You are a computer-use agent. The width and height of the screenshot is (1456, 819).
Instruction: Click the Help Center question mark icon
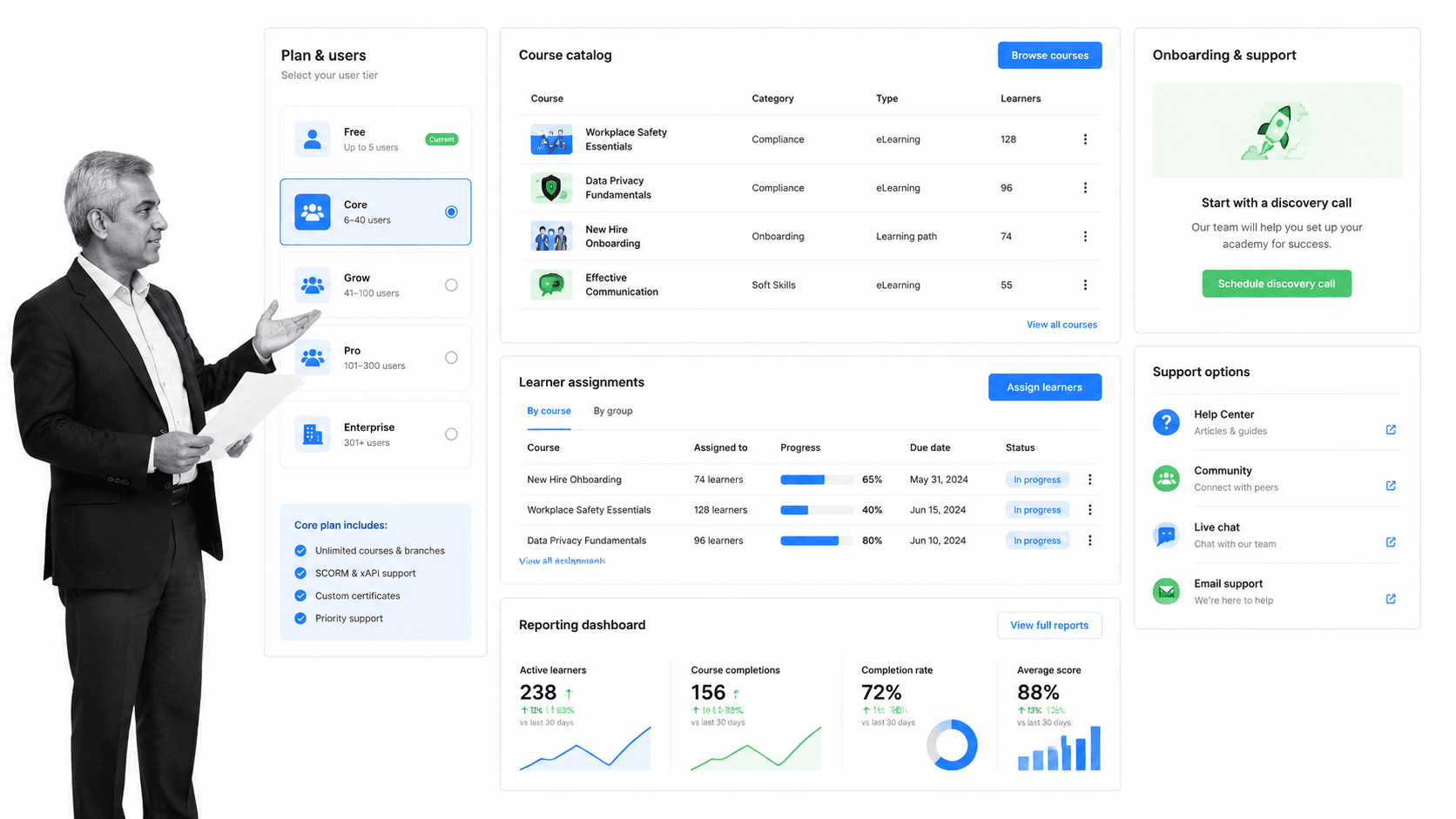click(x=1166, y=422)
